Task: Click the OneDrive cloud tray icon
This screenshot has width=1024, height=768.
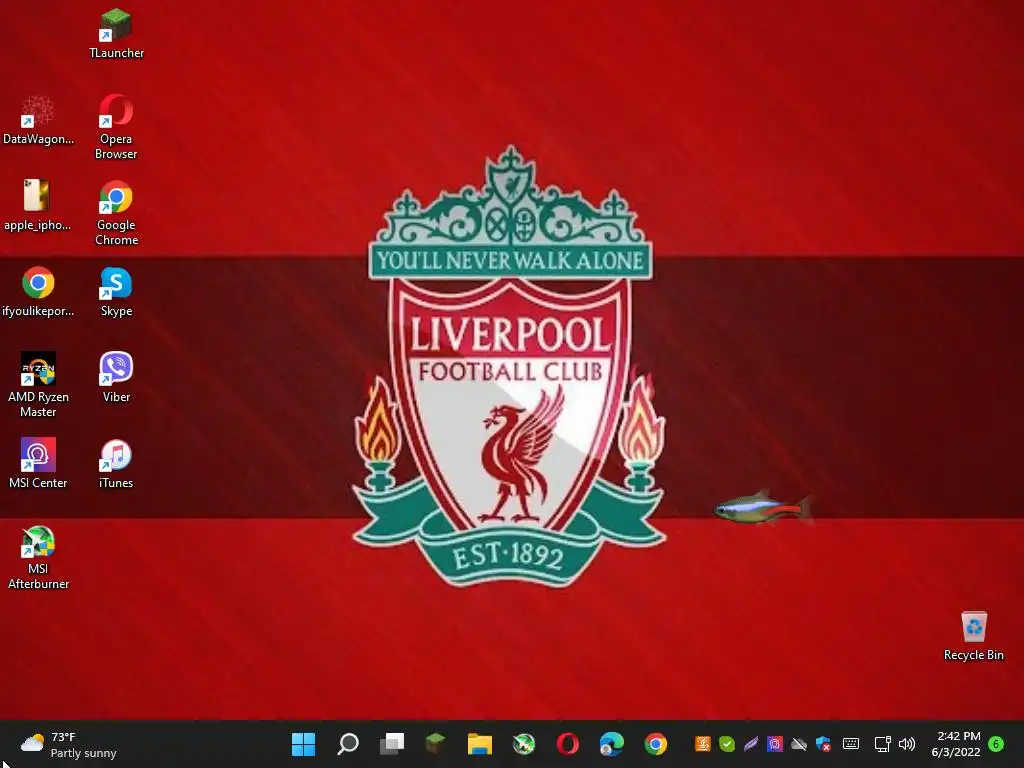Action: [799, 744]
